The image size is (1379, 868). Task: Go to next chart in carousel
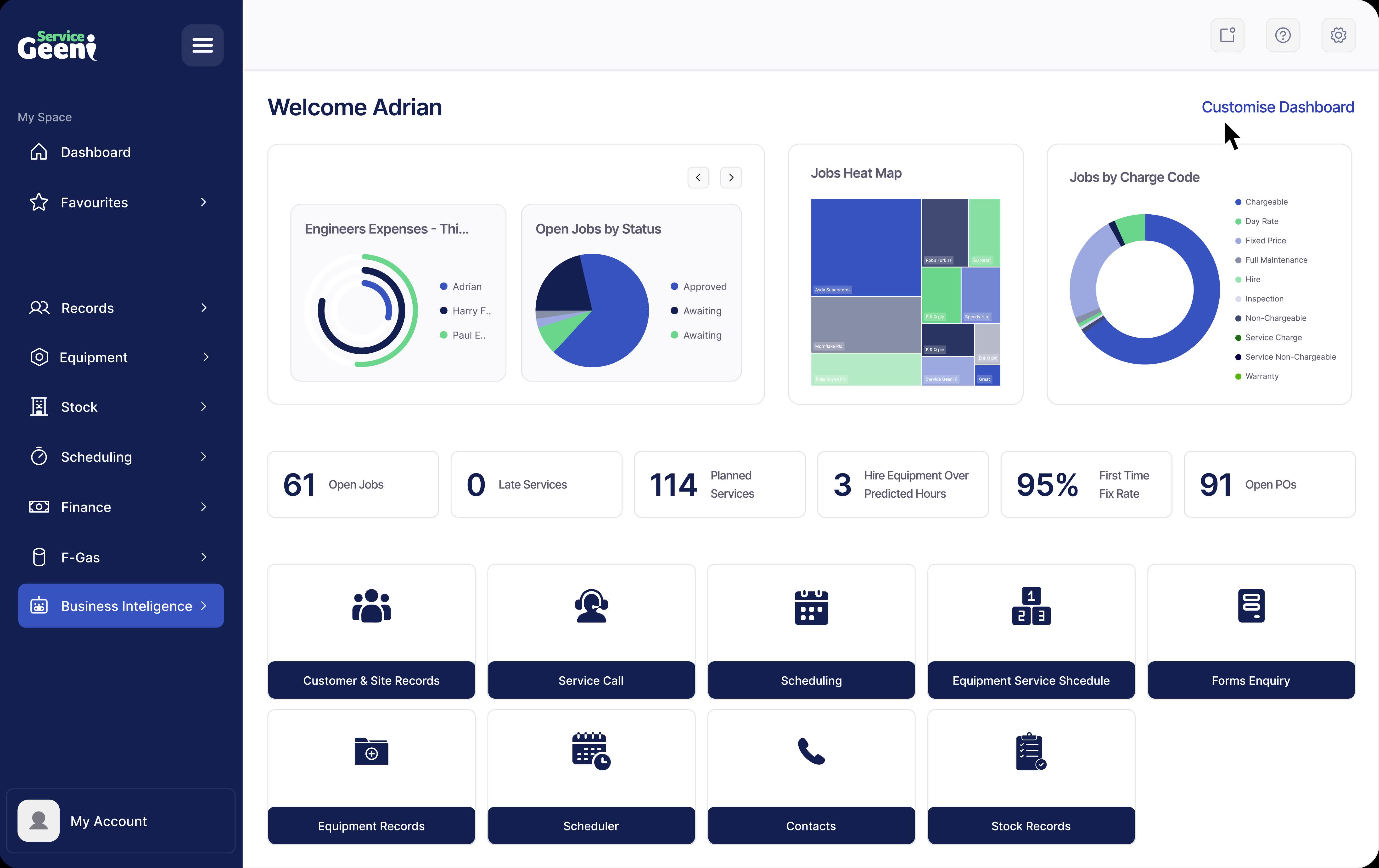731,178
